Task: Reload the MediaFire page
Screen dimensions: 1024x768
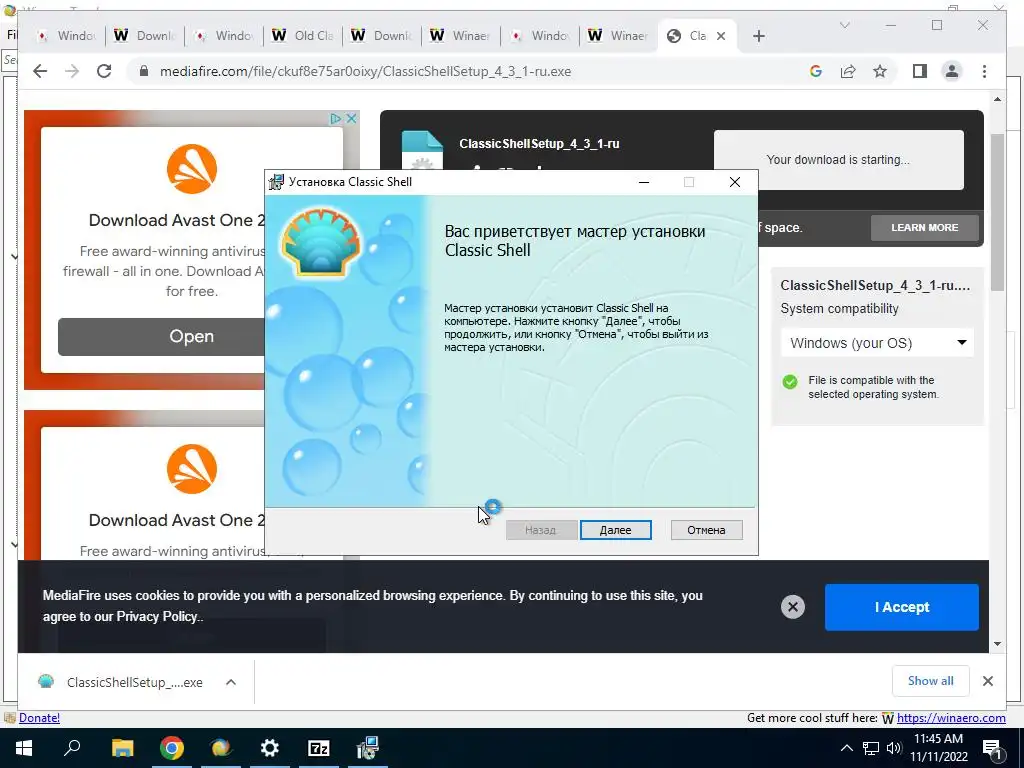Action: point(104,71)
